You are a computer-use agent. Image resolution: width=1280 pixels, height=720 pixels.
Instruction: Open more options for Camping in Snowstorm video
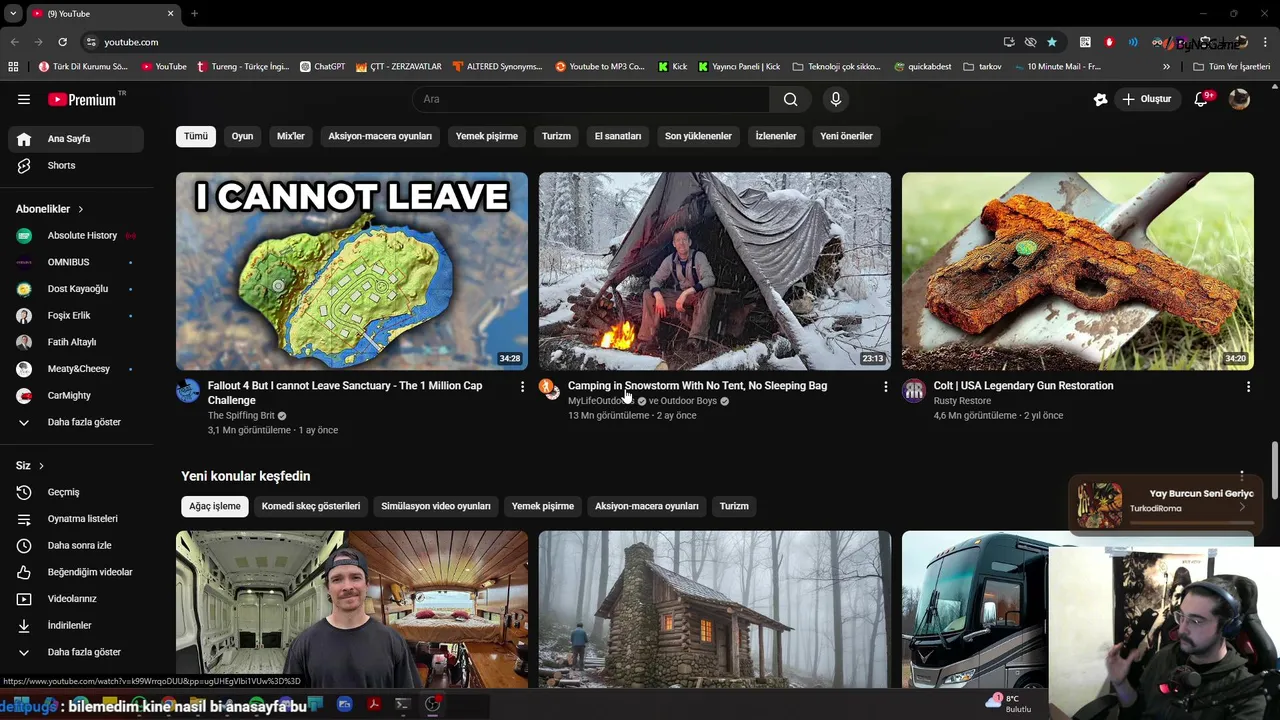(885, 386)
